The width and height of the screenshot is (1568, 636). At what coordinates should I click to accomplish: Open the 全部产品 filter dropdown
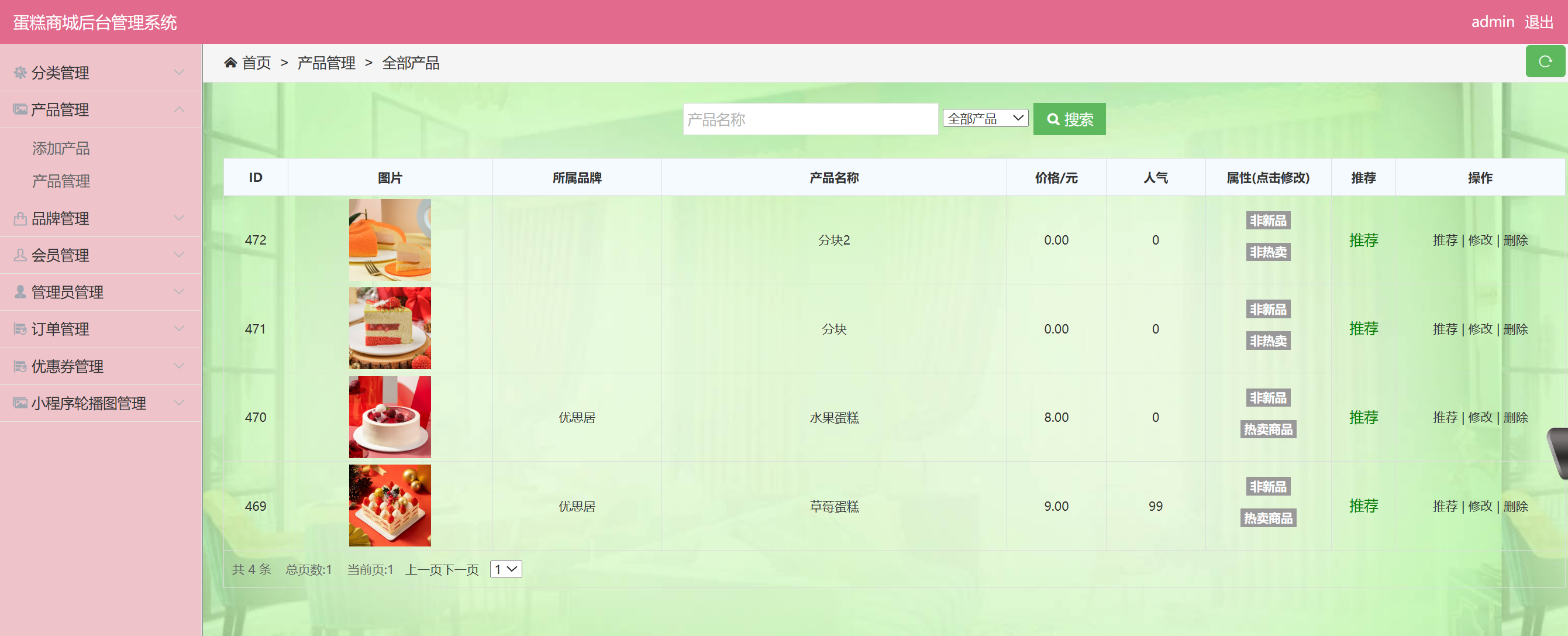pyautogui.click(x=985, y=118)
